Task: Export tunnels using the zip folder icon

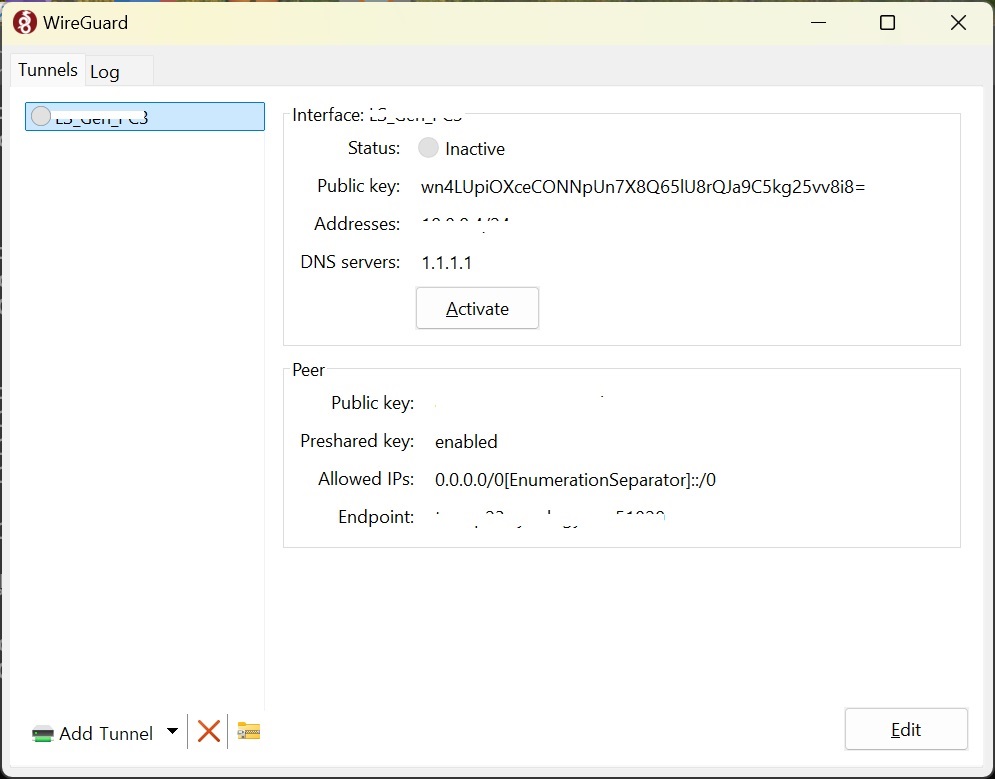Action: point(248,732)
